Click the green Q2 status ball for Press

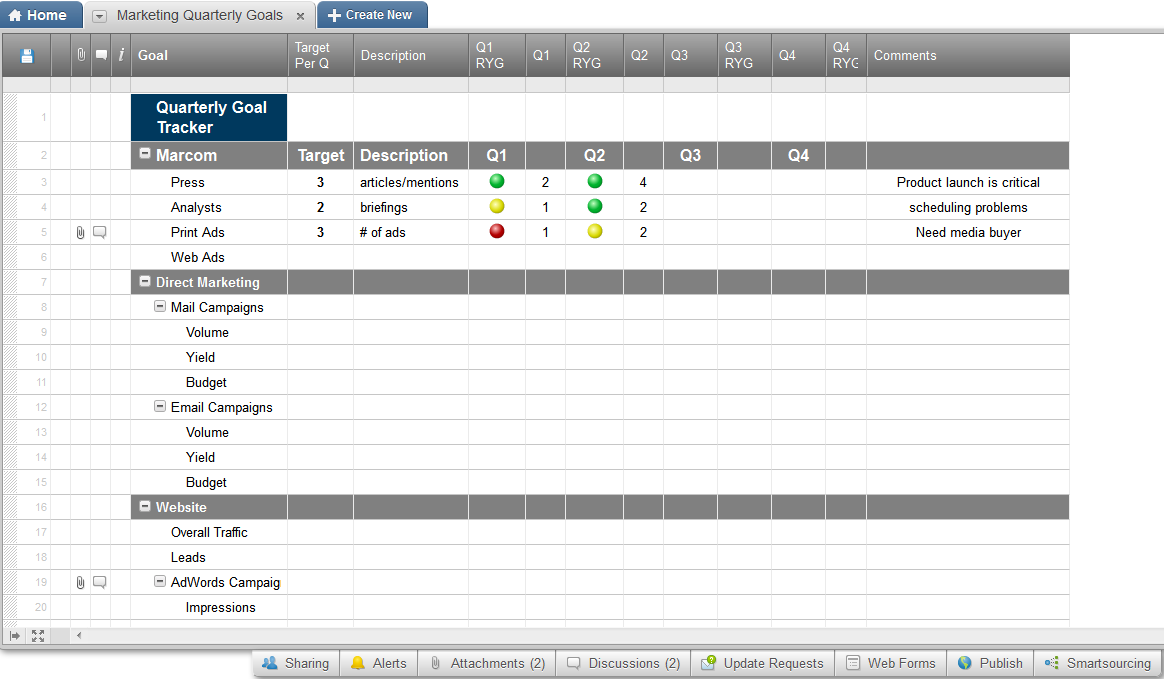coord(595,181)
